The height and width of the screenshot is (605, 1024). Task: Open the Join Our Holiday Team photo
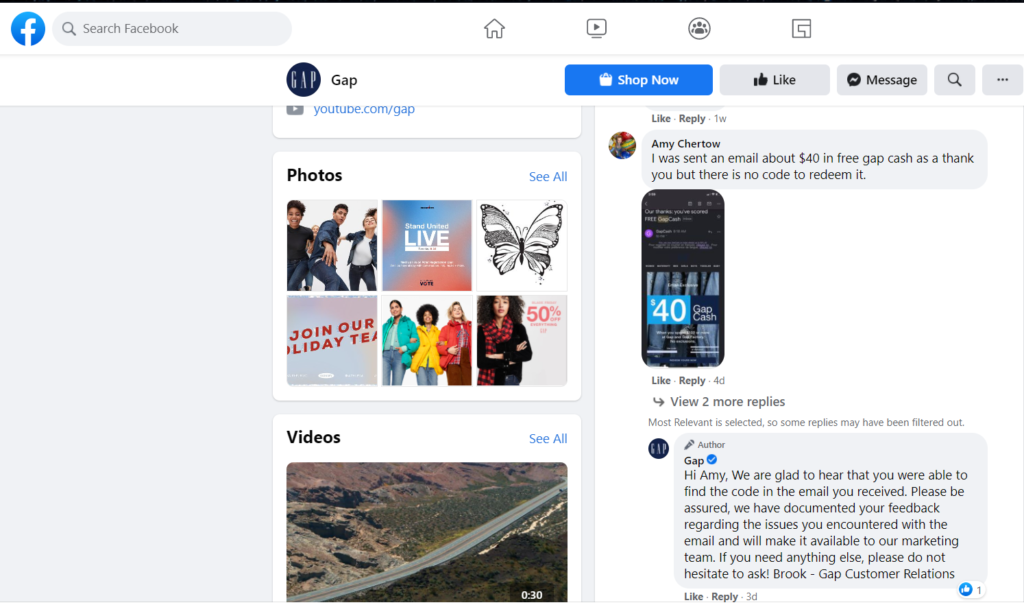[x=332, y=340]
